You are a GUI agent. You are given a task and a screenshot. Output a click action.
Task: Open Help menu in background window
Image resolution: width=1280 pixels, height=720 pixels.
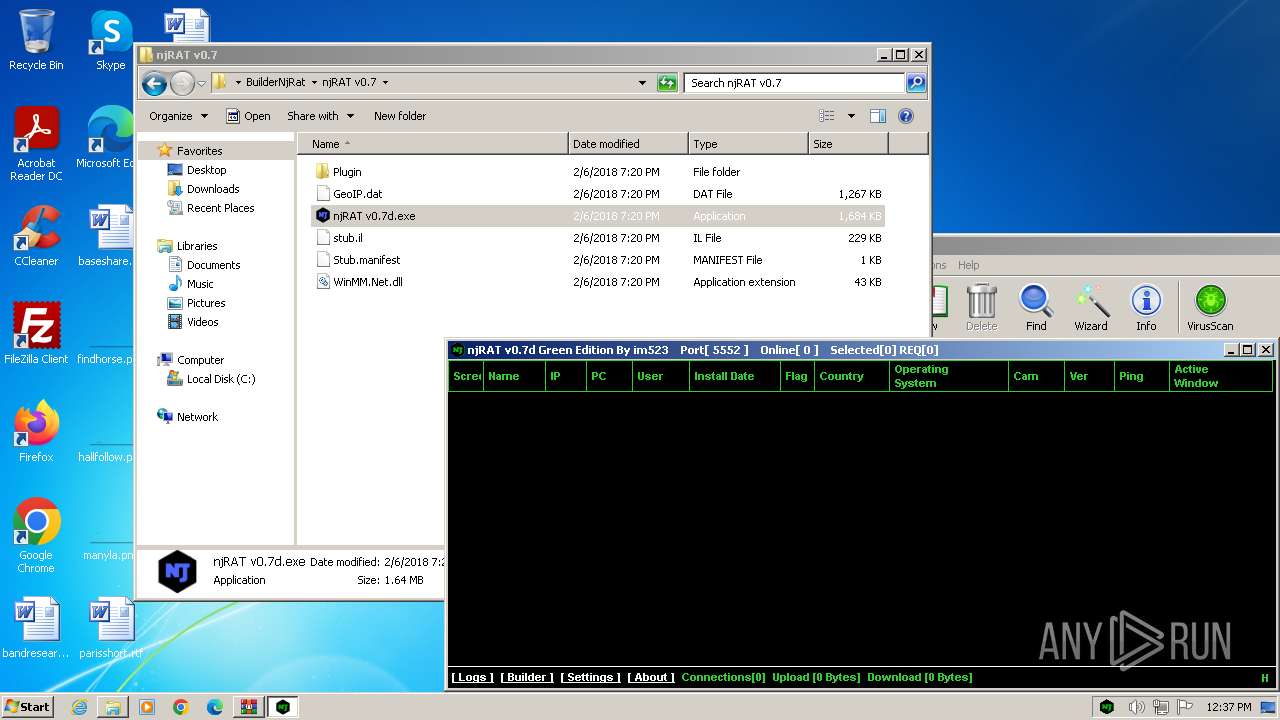point(968,265)
